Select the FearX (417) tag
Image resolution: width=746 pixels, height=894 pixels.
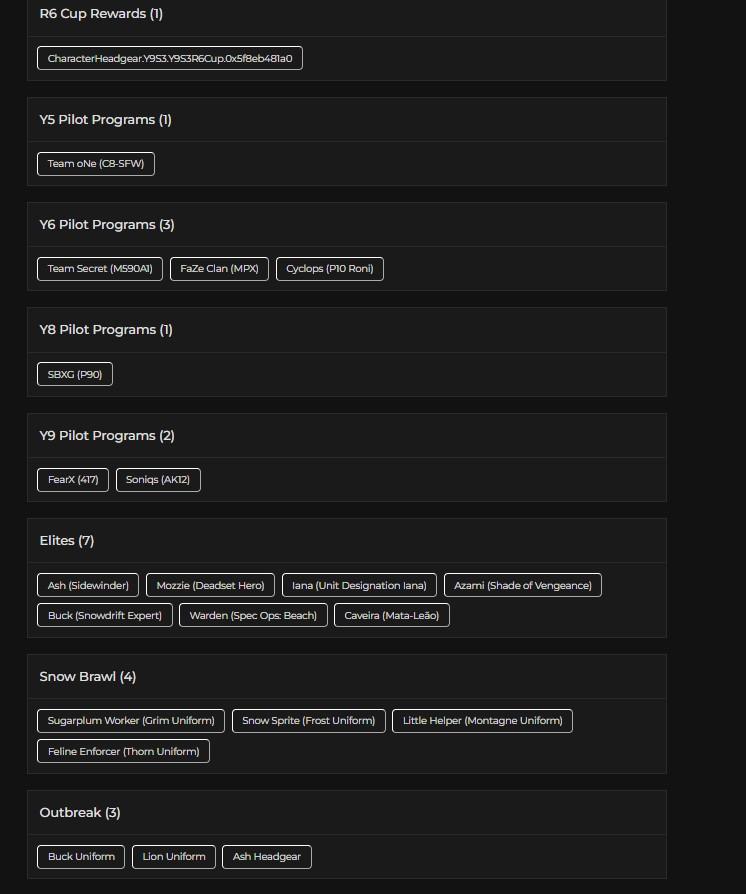click(73, 479)
